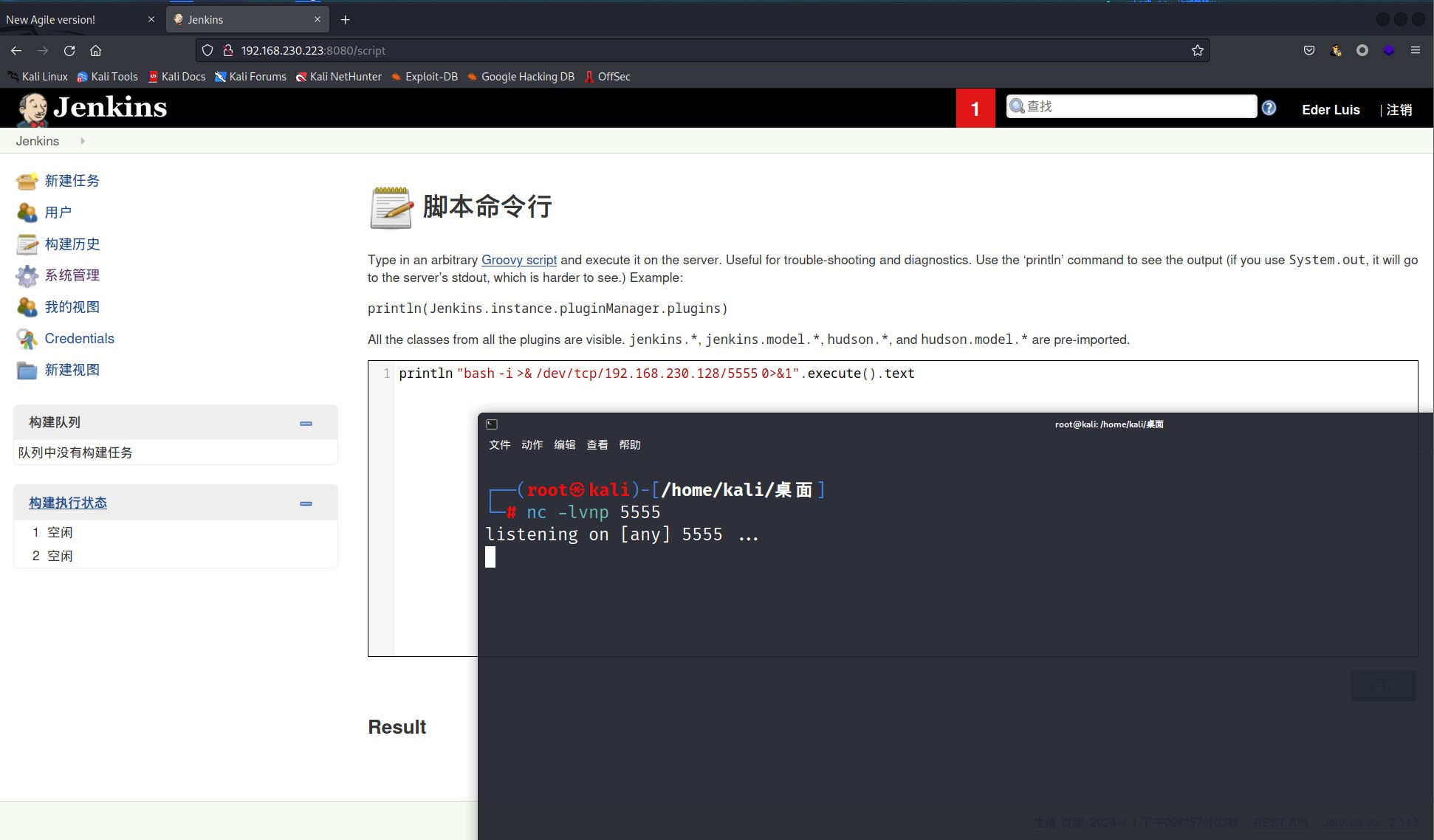The image size is (1434, 840).
Task: Open the terminal 帮助 menu
Action: pyautogui.click(x=630, y=445)
